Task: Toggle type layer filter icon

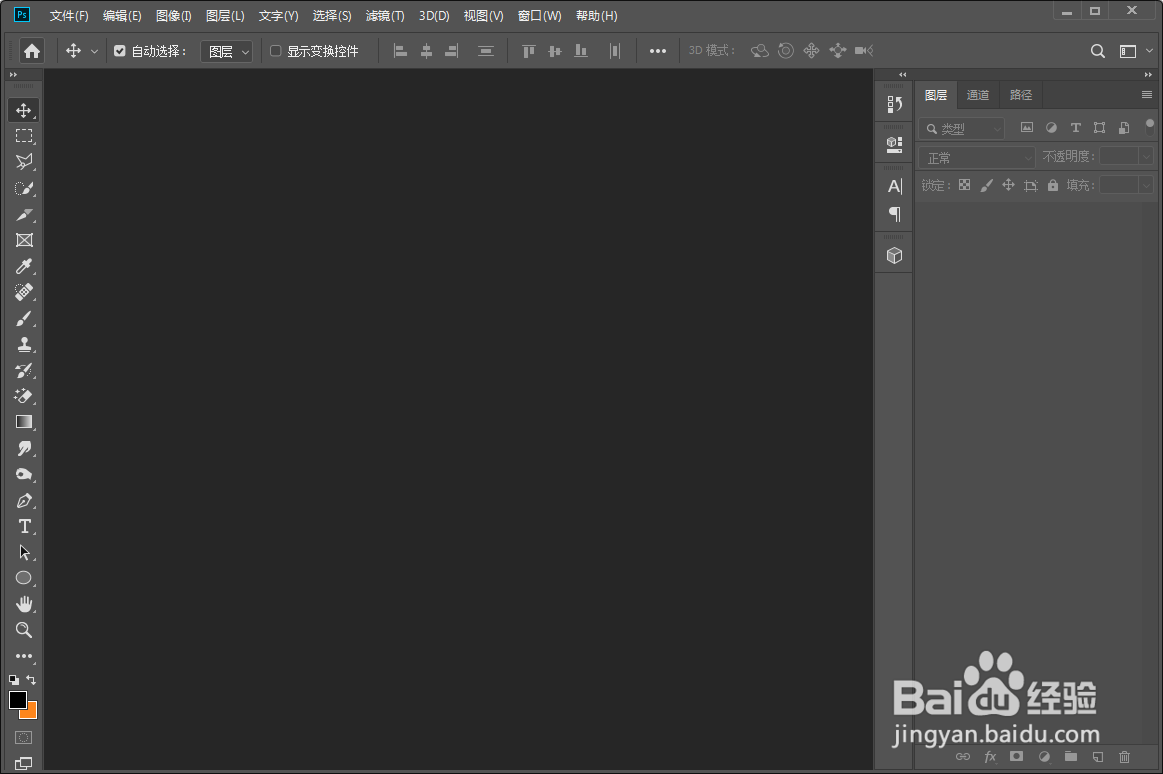Action: (x=1075, y=128)
